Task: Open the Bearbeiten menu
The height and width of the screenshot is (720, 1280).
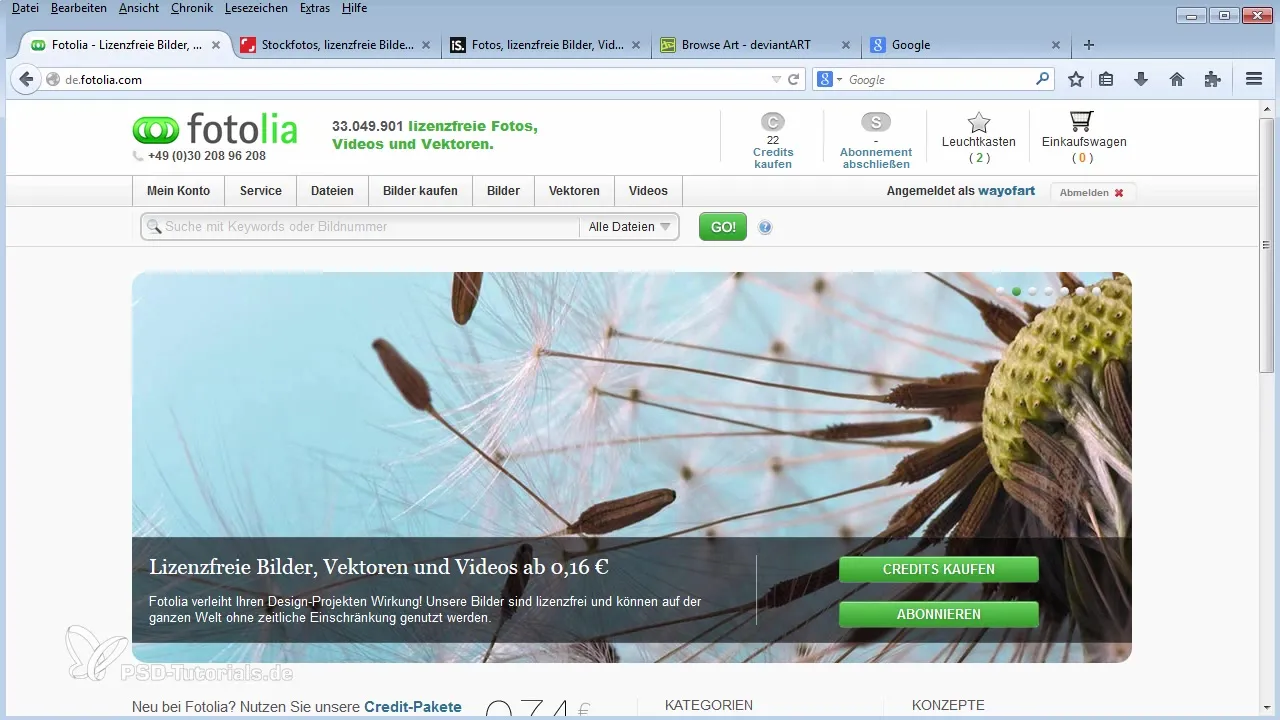Action: point(79,8)
